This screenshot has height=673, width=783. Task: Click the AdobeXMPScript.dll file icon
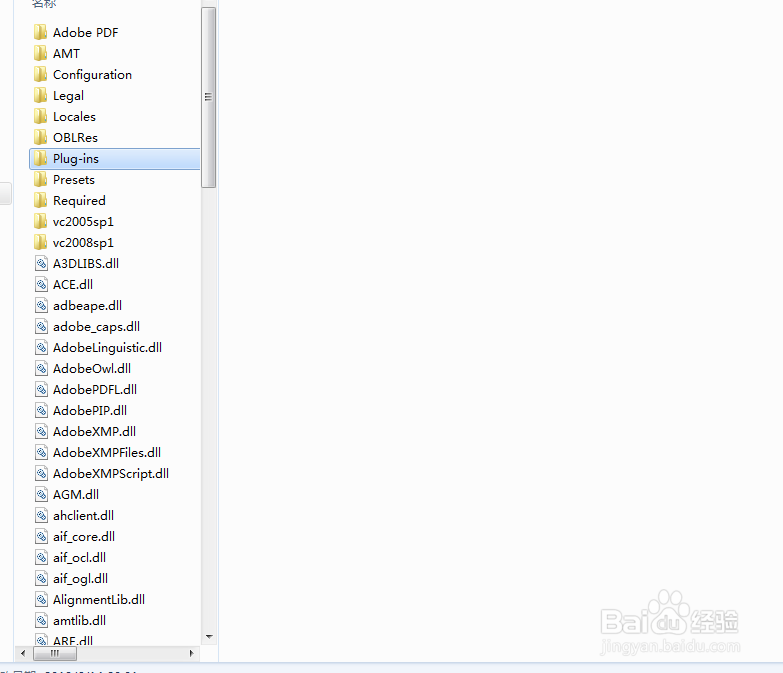(41, 473)
